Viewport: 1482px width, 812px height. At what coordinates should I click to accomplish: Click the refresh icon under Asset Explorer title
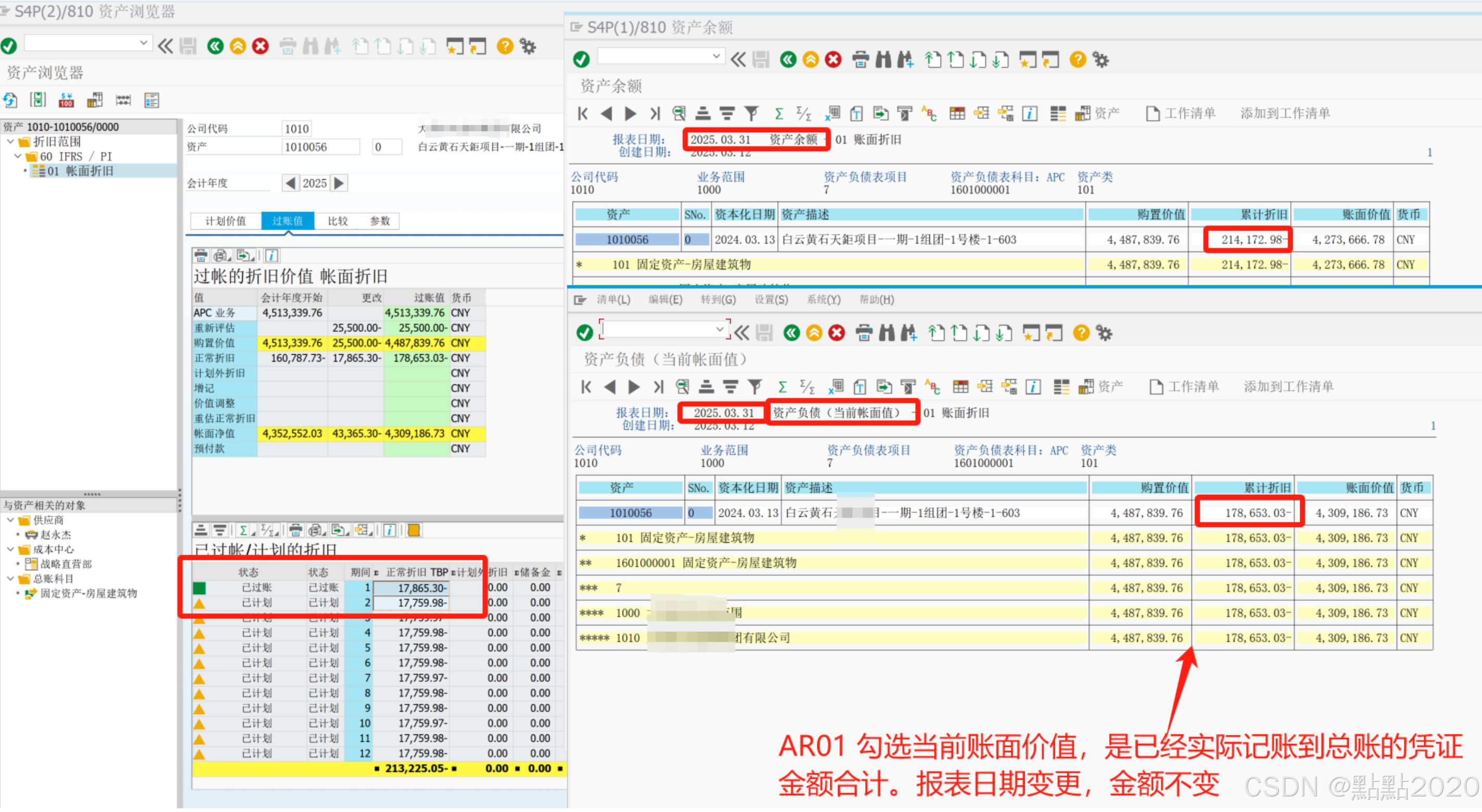10,100
